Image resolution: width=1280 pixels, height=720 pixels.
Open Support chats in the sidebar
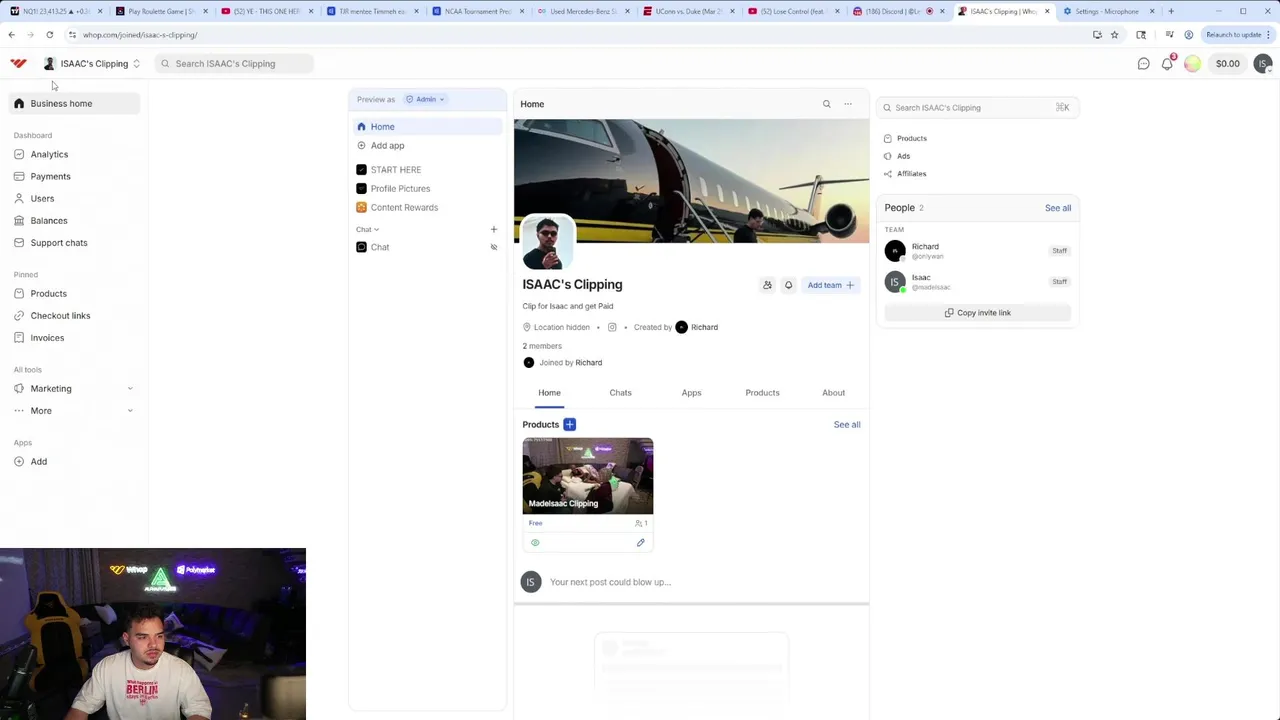(x=58, y=243)
